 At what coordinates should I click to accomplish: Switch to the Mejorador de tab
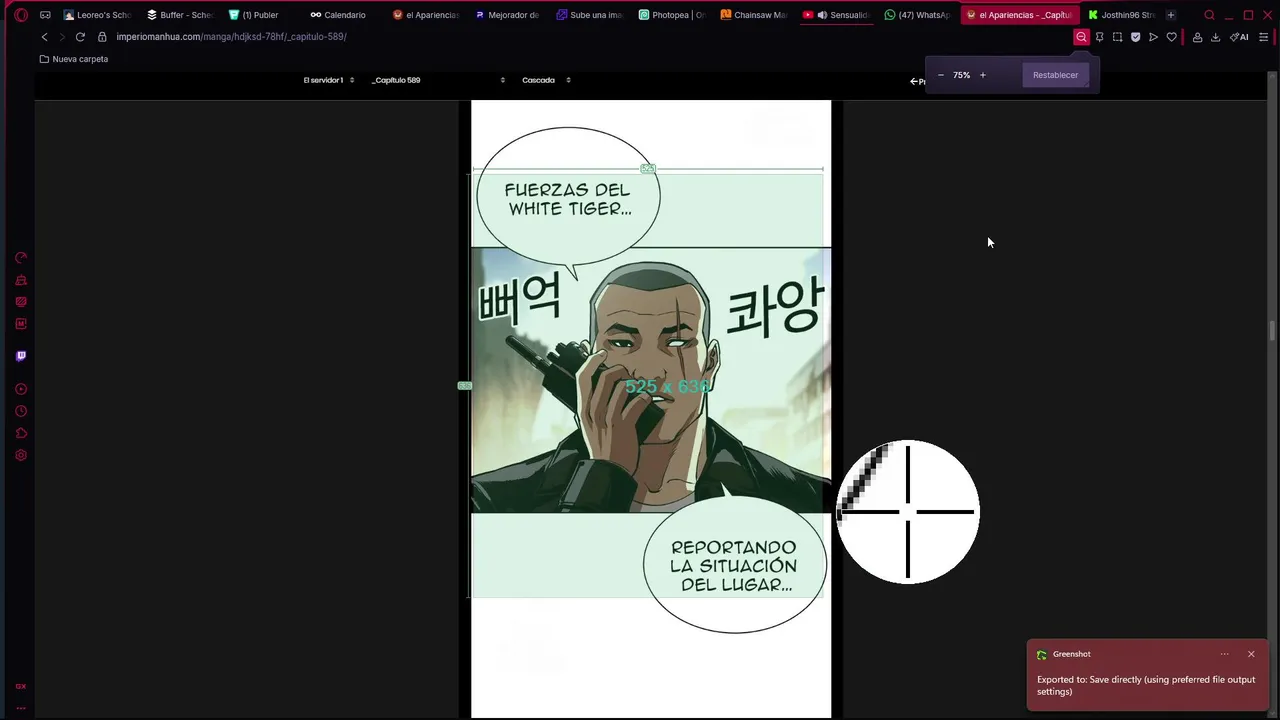point(507,15)
